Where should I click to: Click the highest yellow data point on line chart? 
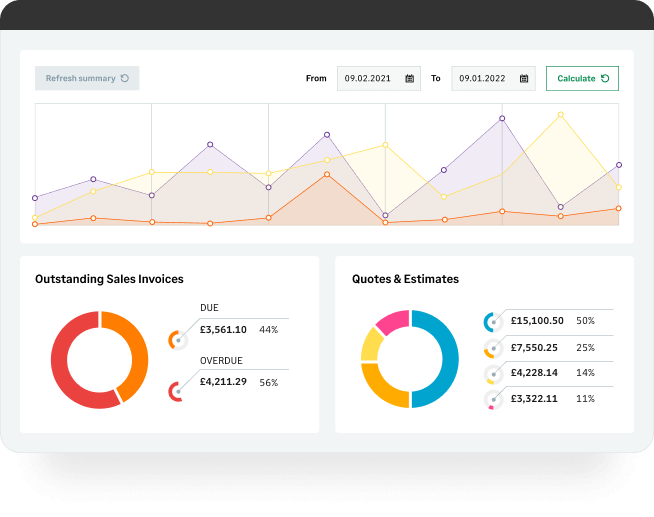click(x=560, y=115)
